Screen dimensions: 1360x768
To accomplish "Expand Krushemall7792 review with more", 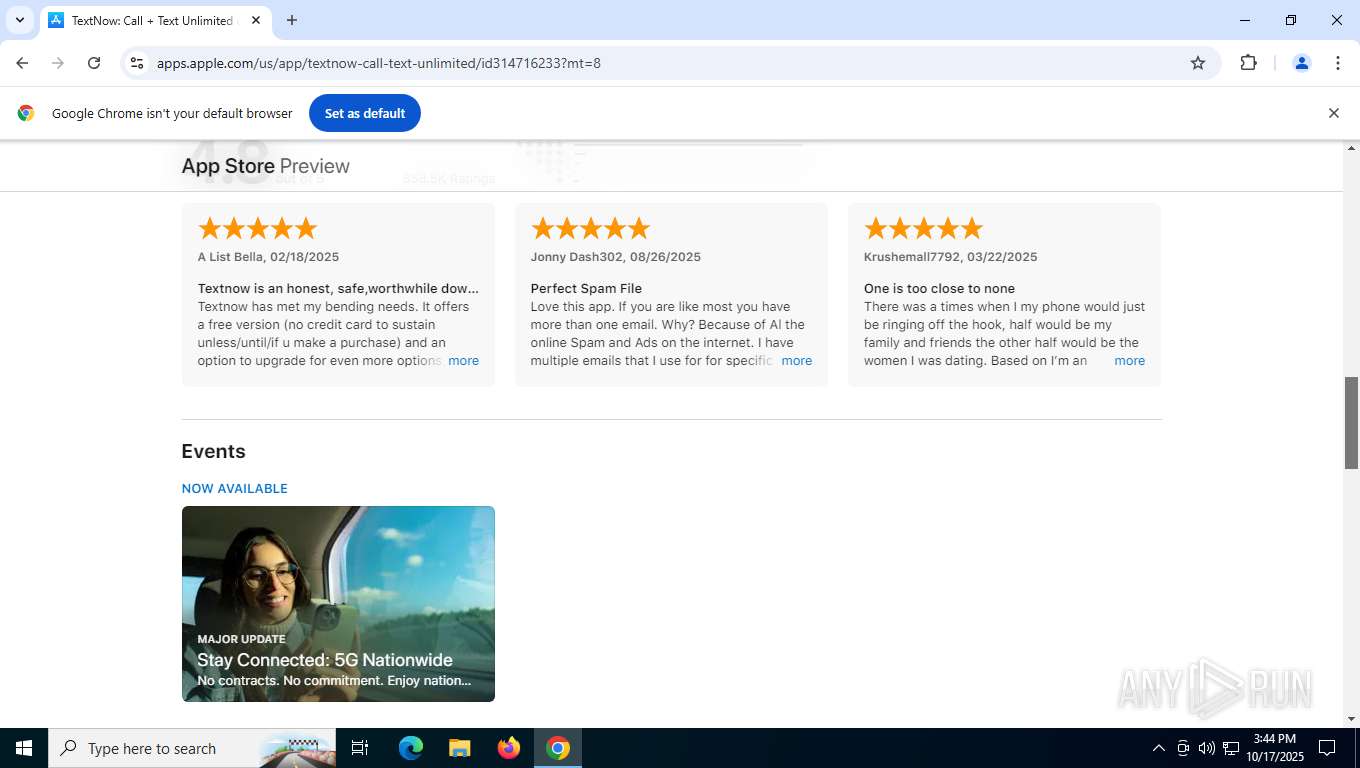I will coord(1129,361).
